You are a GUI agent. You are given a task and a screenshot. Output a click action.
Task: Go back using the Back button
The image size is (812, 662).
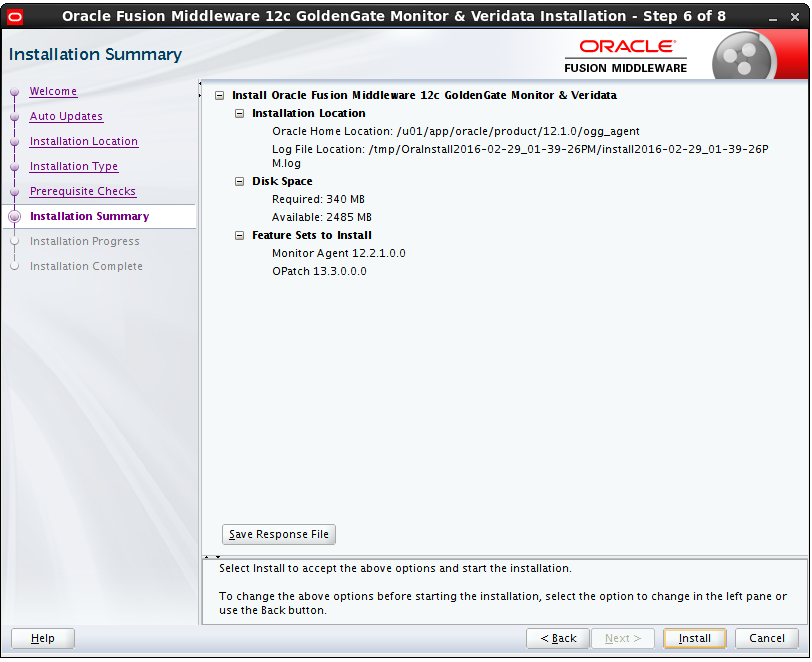click(x=558, y=638)
